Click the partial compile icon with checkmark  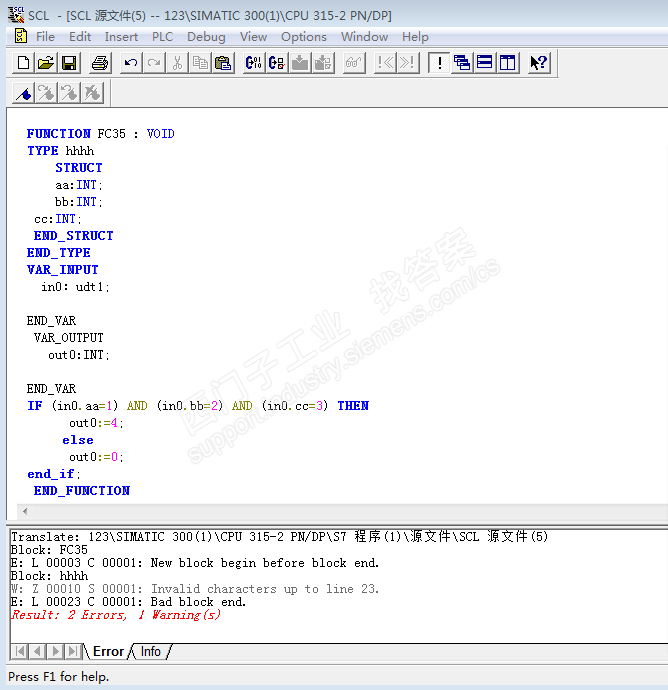click(x=277, y=63)
